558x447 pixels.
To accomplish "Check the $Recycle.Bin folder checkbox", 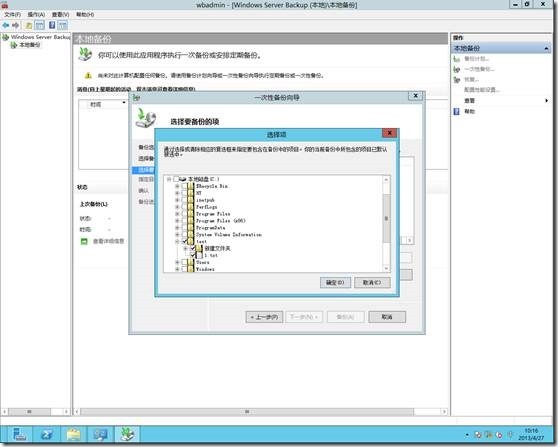I will point(184,186).
